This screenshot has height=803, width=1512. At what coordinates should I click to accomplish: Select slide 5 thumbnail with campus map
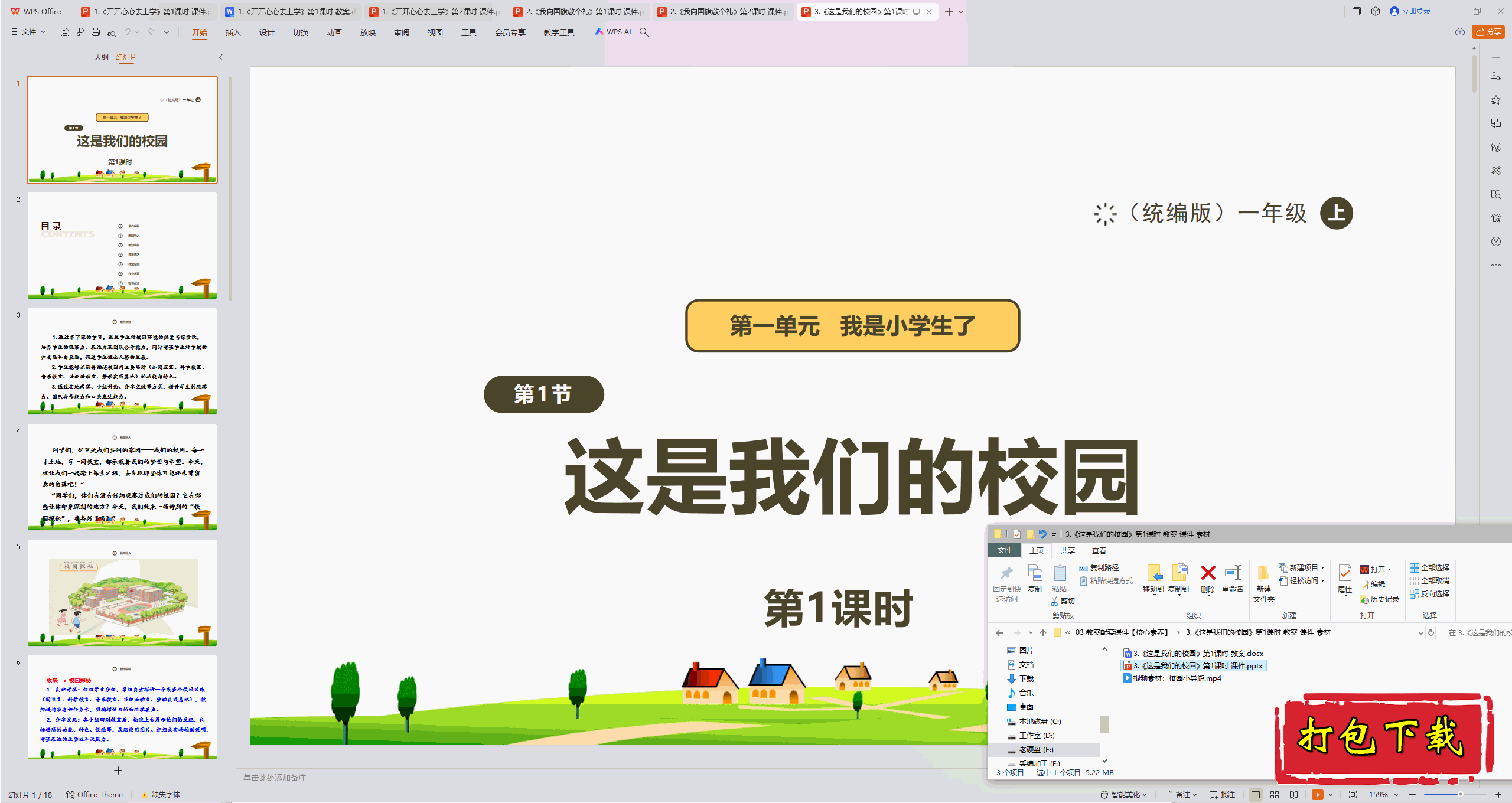122,593
